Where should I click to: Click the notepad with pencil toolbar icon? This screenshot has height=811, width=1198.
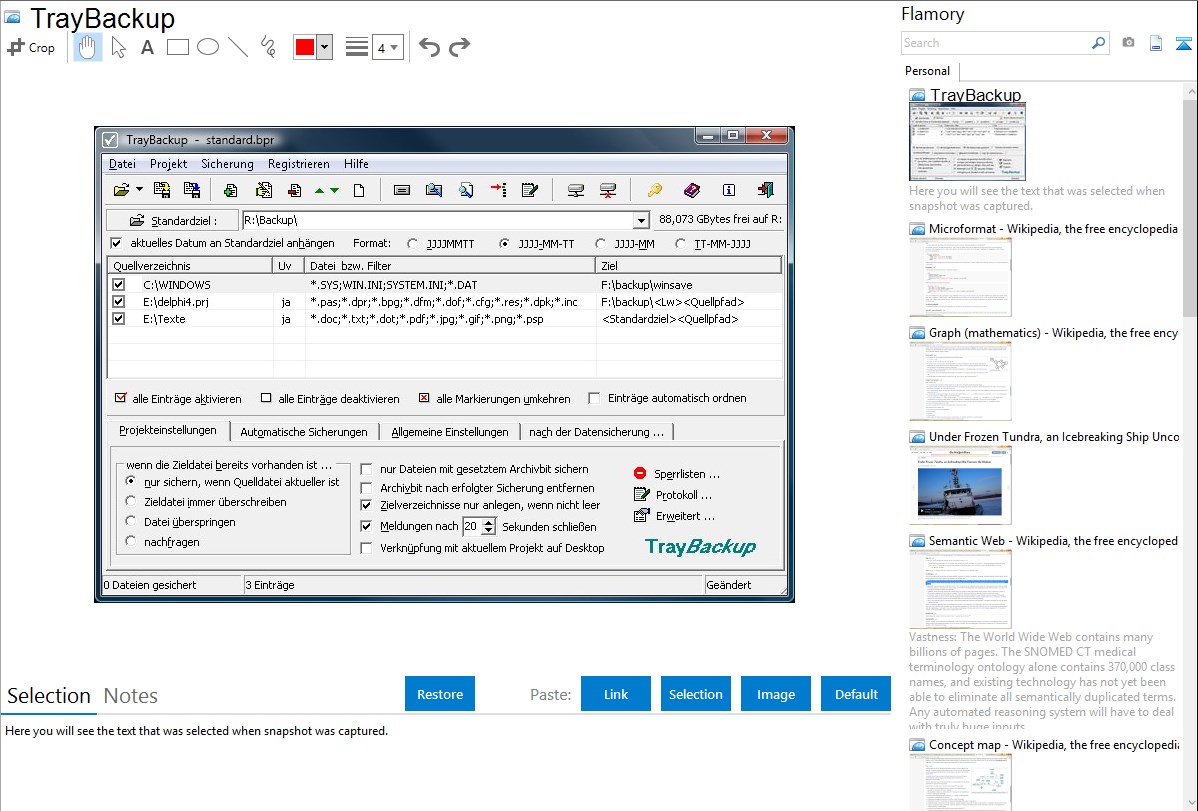(x=529, y=190)
